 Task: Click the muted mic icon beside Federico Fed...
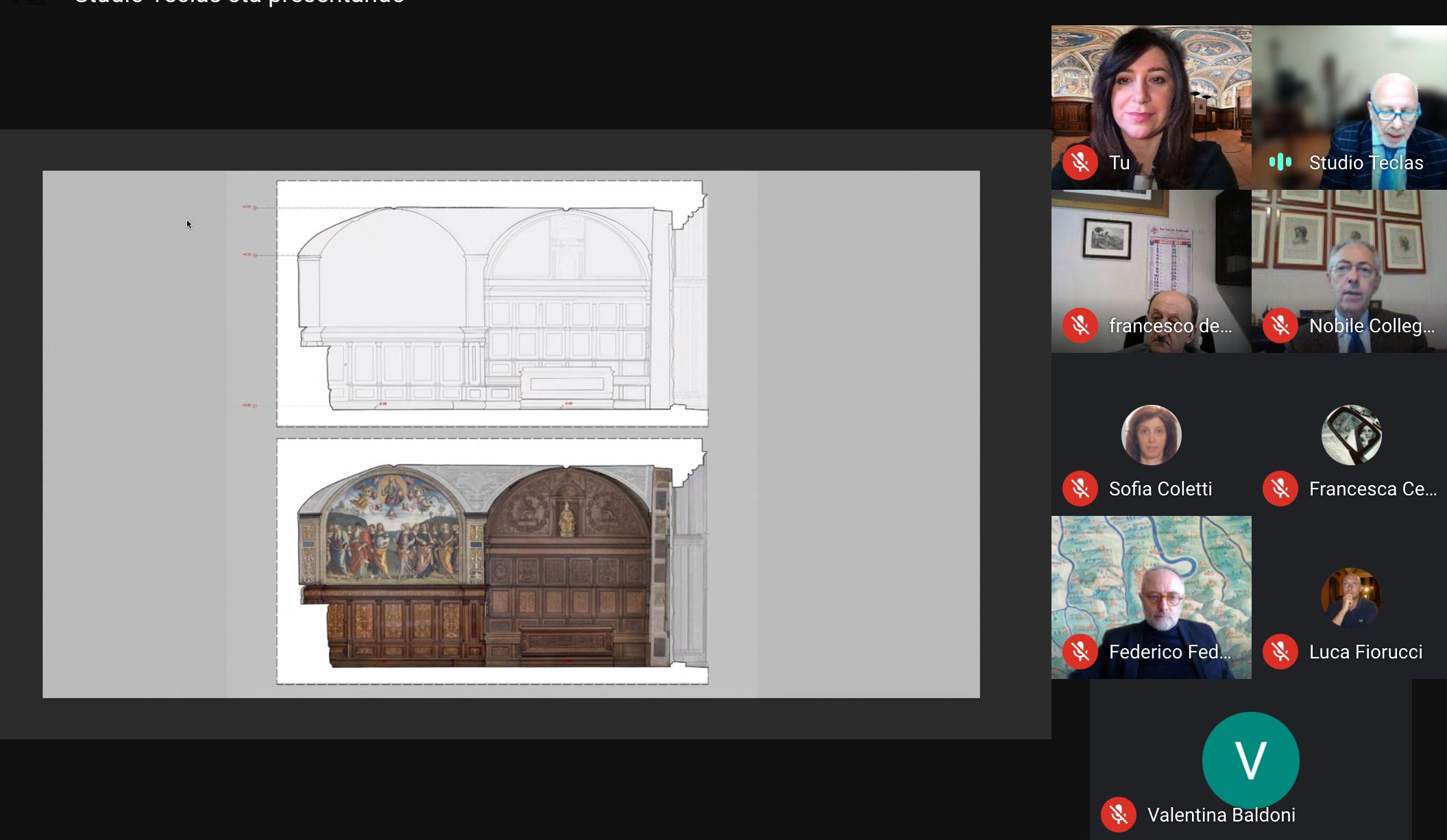1080,652
